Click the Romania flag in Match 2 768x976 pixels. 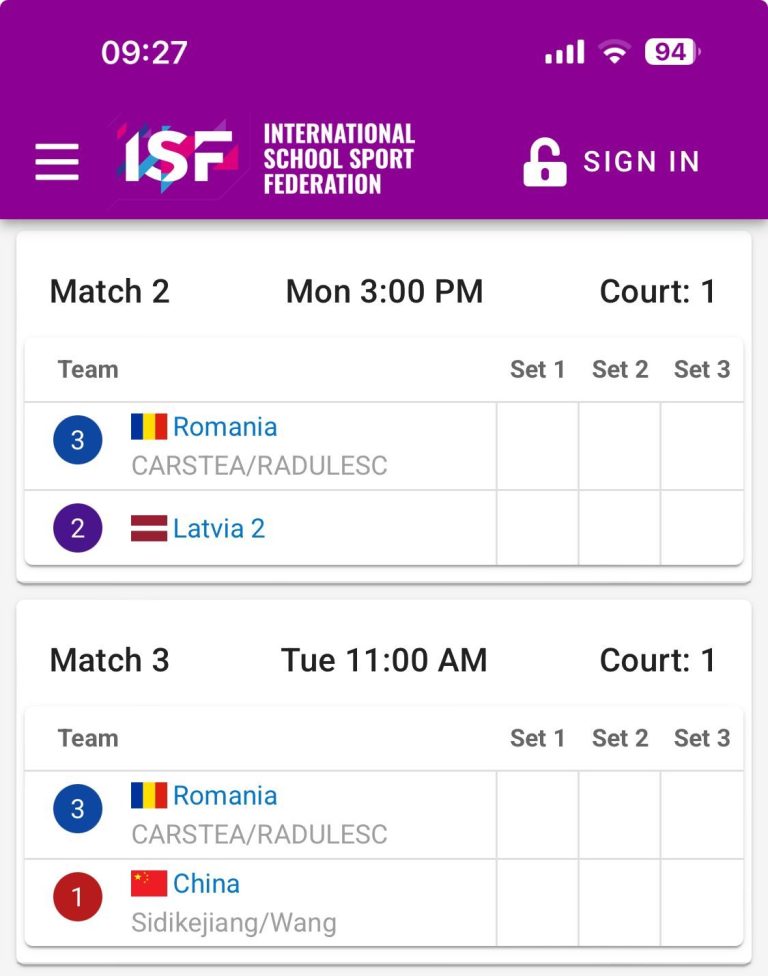pos(149,426)
